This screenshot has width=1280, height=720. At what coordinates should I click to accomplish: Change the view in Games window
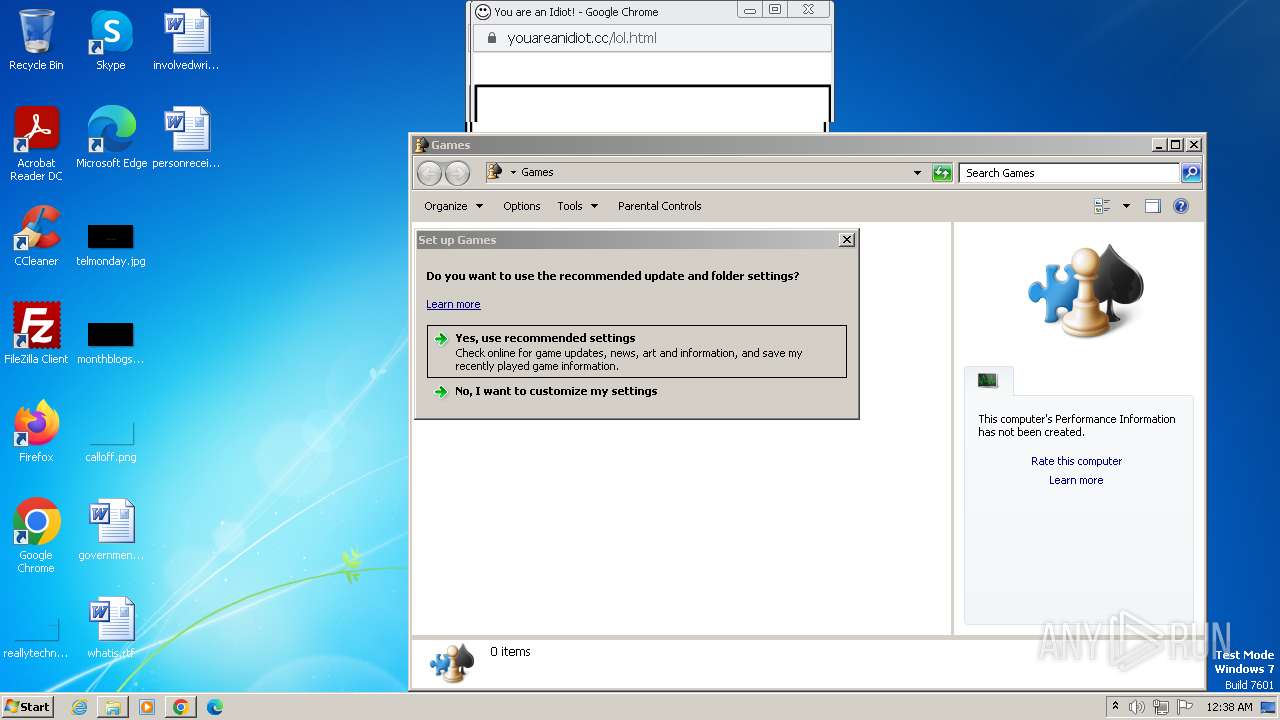pos(1102,206)
